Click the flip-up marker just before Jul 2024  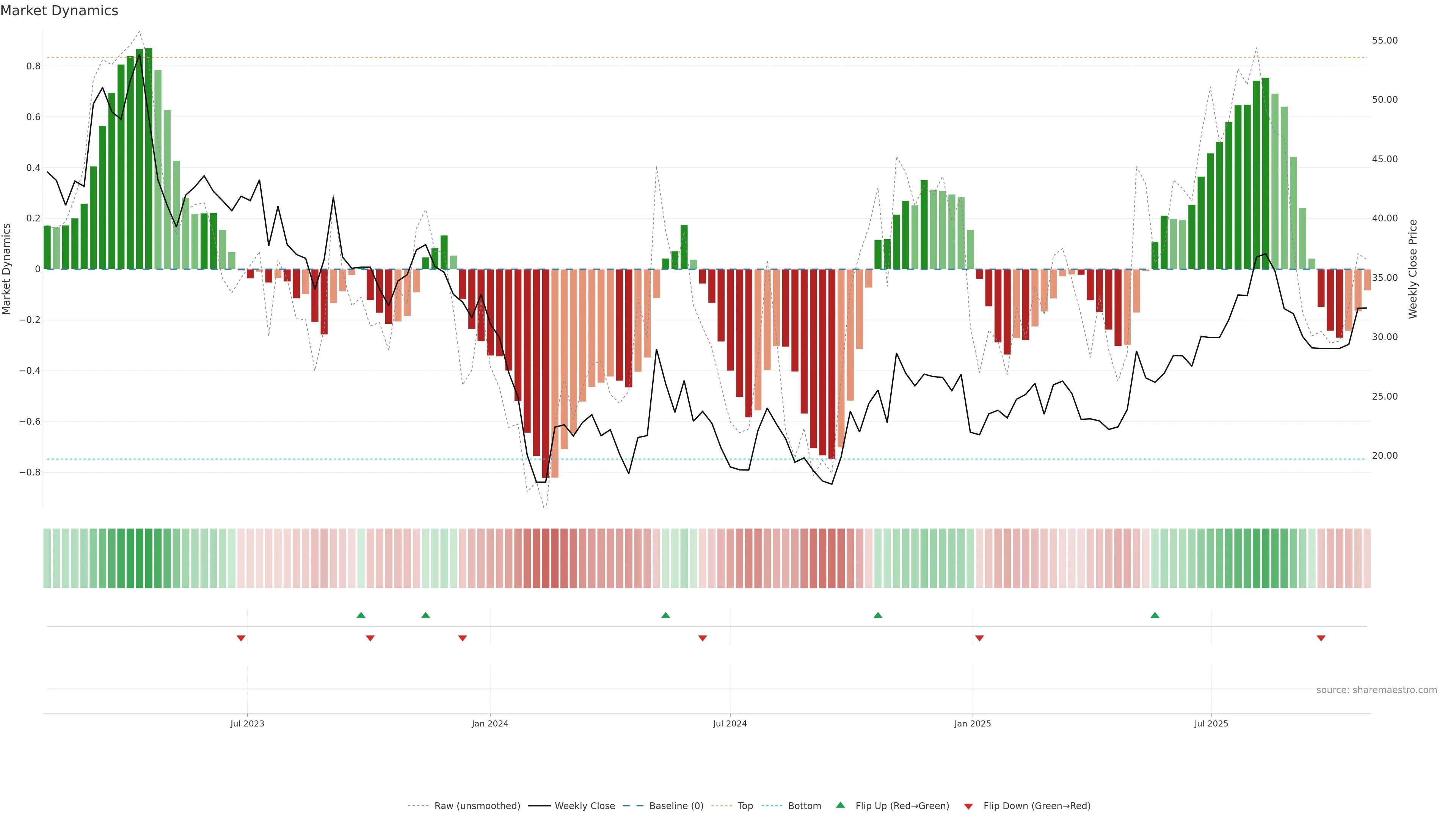click(x=665, y=615)
